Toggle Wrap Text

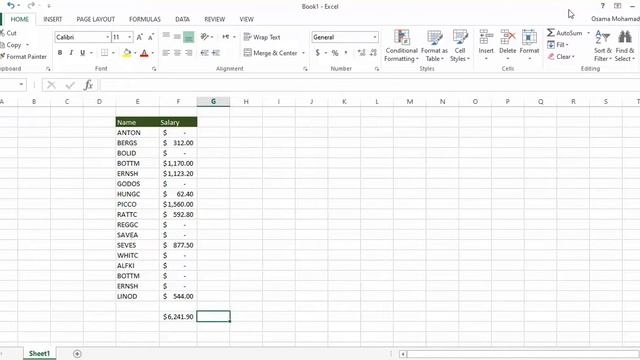262,37
